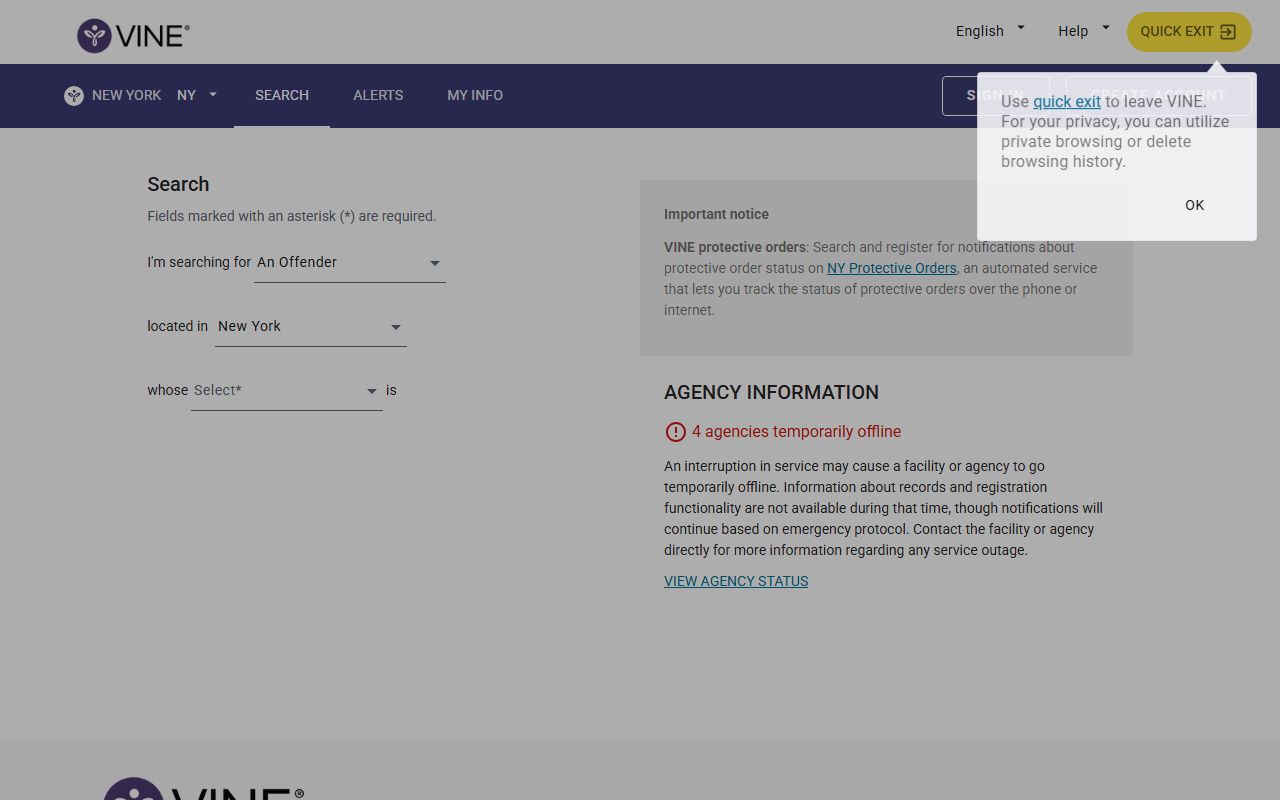
Task: Click the Create Account button
Action: pyautogui.click(x=1158, y=96)
